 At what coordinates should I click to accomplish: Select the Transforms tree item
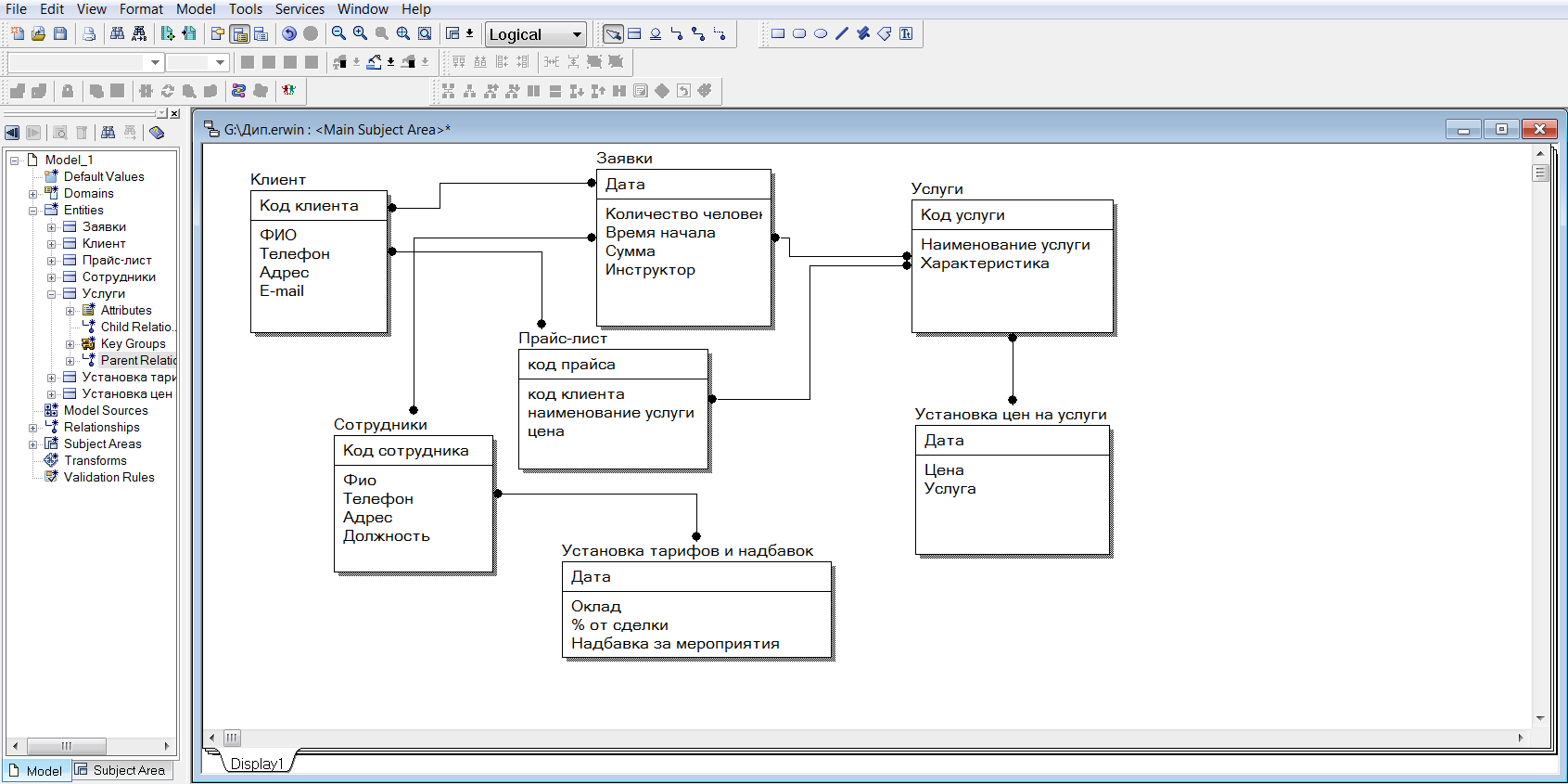95,461
